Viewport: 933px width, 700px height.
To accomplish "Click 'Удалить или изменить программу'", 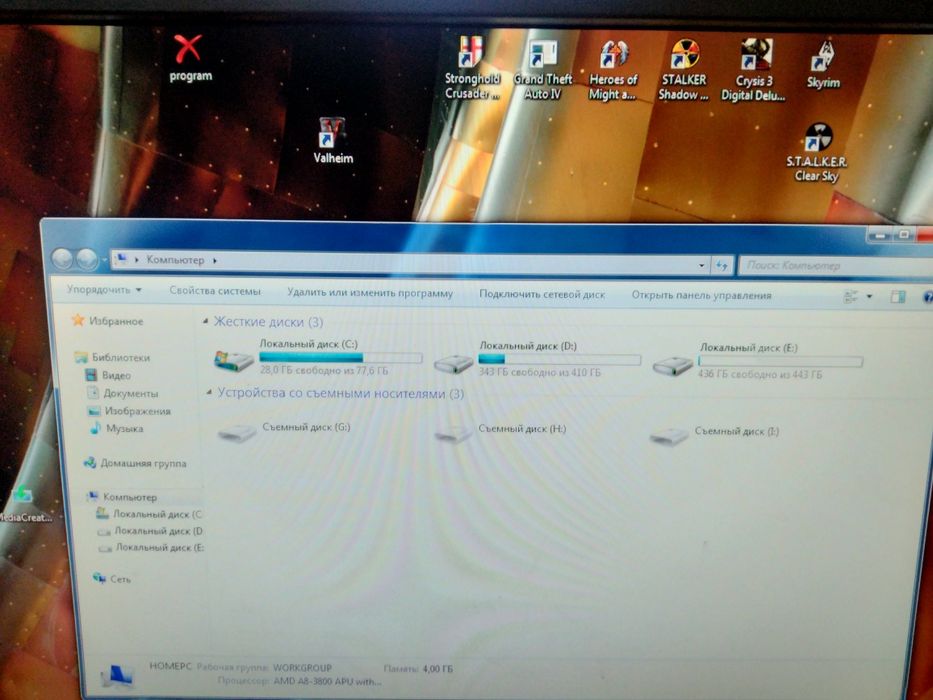I will coord(370,293).
